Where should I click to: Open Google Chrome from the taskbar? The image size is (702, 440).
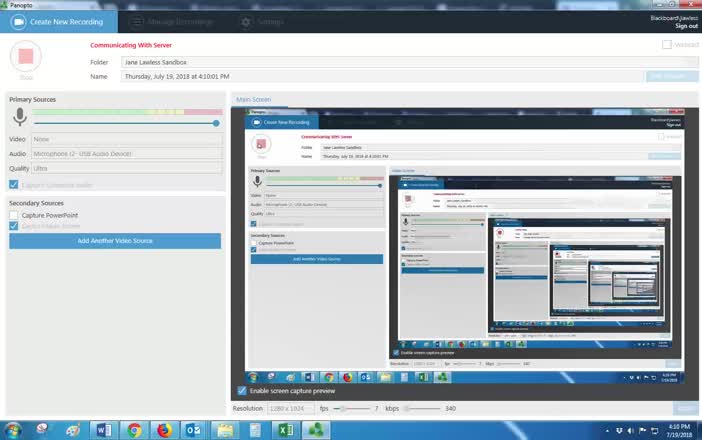point(134,430)
